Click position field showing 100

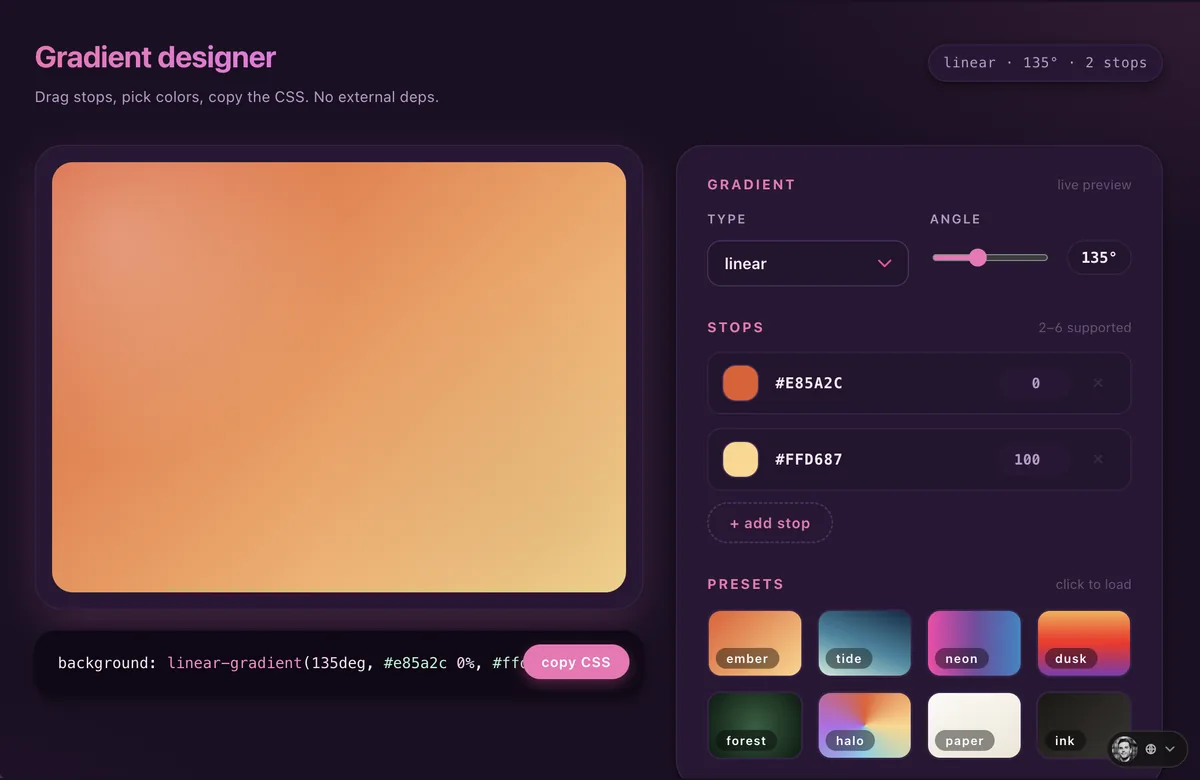coord(1034,459)
